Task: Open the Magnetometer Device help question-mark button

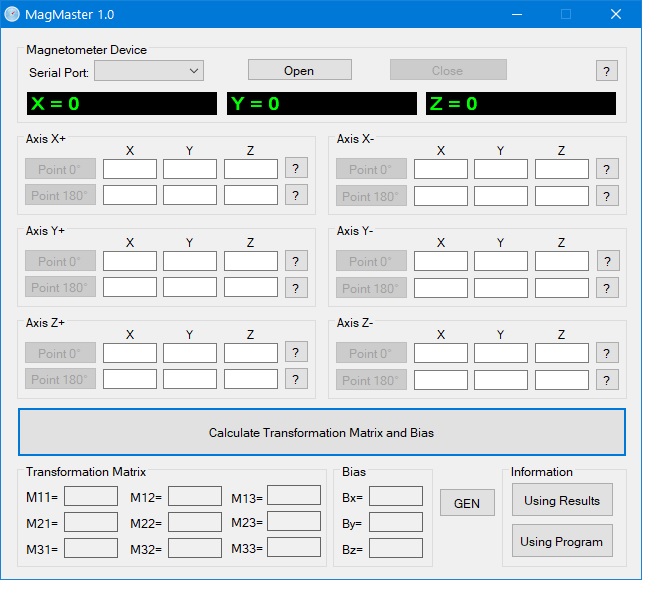Action: (606, 71)
